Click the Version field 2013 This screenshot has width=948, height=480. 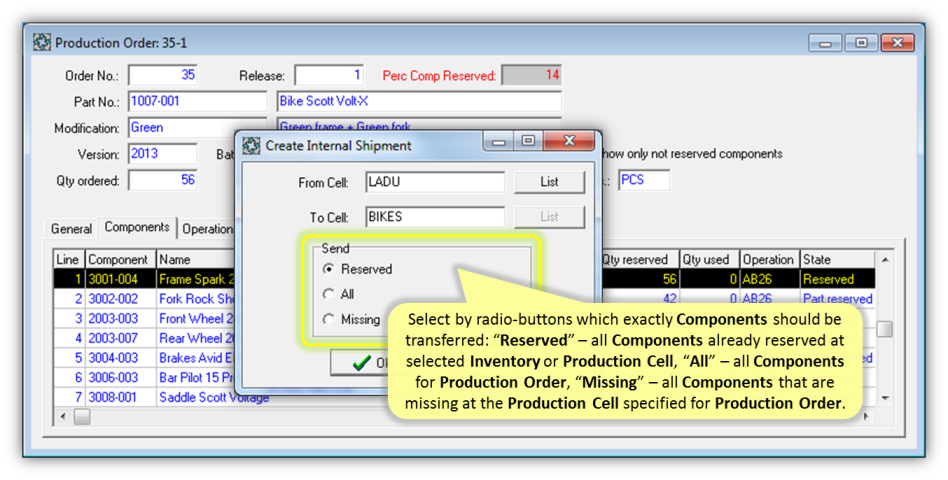[x=163, y=154]
